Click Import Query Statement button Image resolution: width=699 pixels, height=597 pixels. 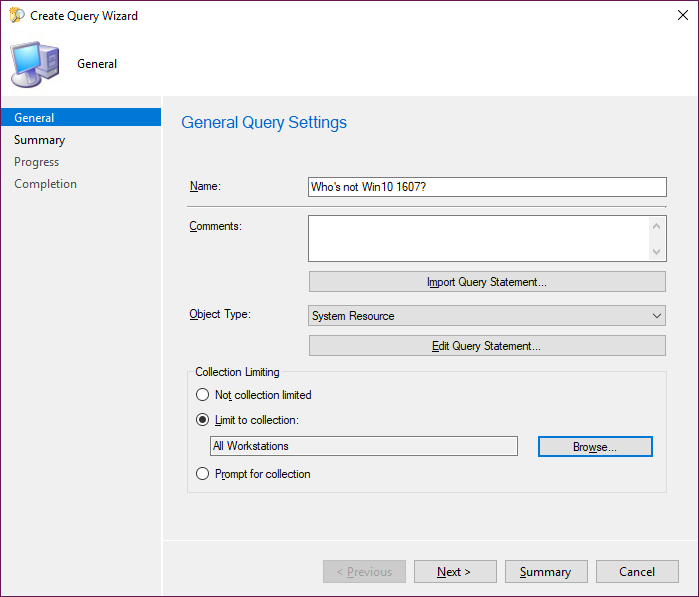pyautogui.click(x=486, y=282)
